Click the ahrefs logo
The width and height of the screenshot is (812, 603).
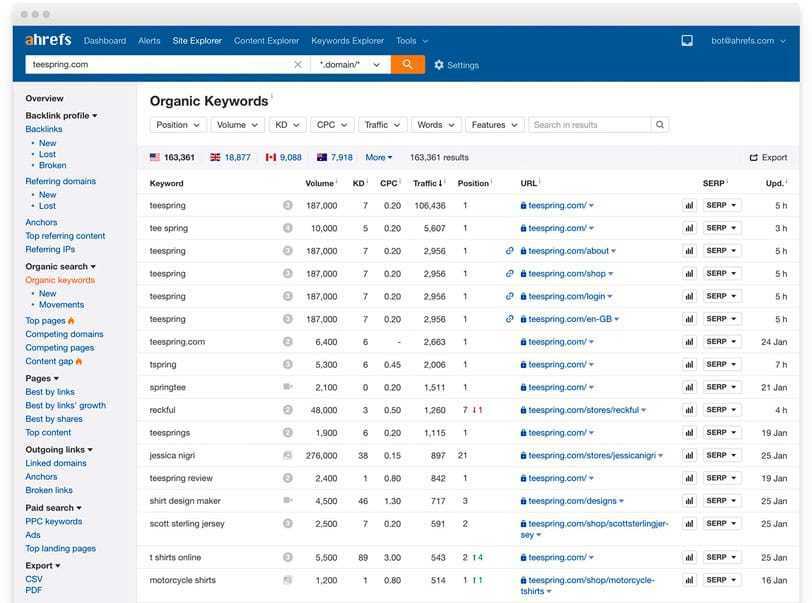(x=48, y=40)
